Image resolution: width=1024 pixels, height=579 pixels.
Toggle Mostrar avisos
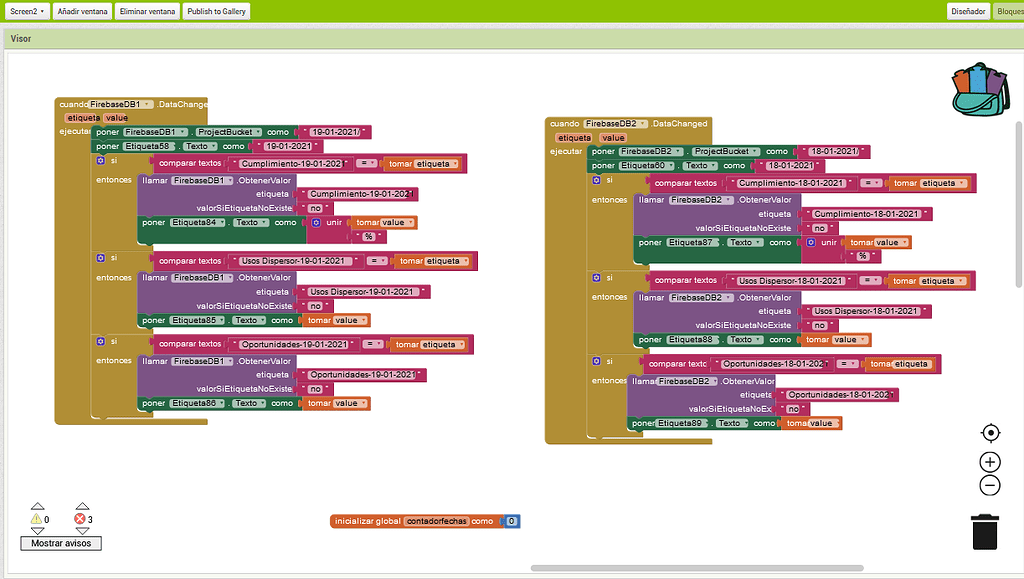click(x=60, y=542)
